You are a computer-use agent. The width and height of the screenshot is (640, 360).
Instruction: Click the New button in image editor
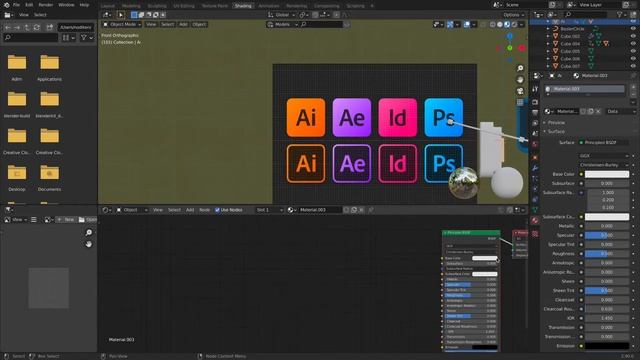[66, 220]
